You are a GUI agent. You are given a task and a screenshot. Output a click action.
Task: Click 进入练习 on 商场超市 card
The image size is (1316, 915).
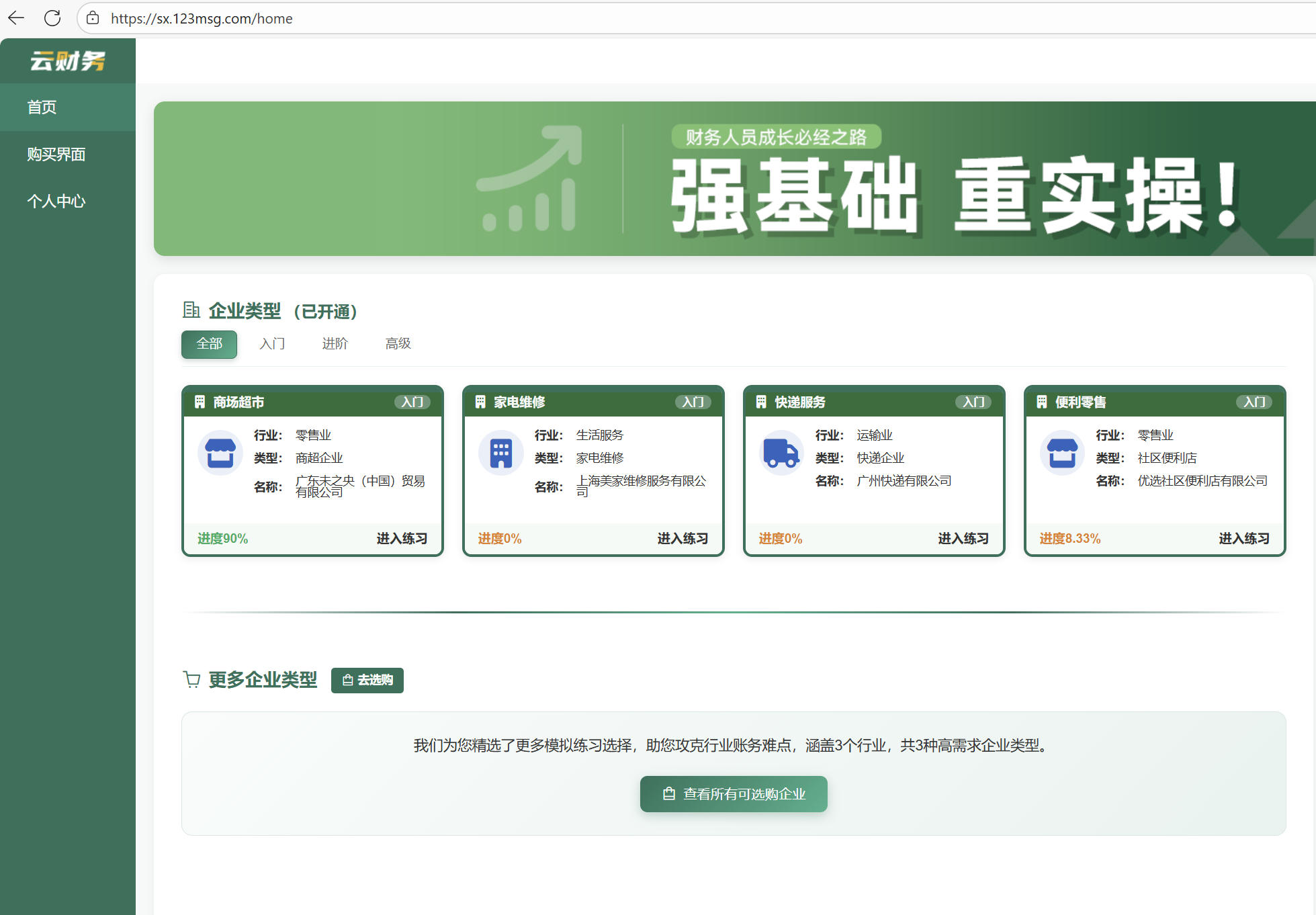click(401, 538)
